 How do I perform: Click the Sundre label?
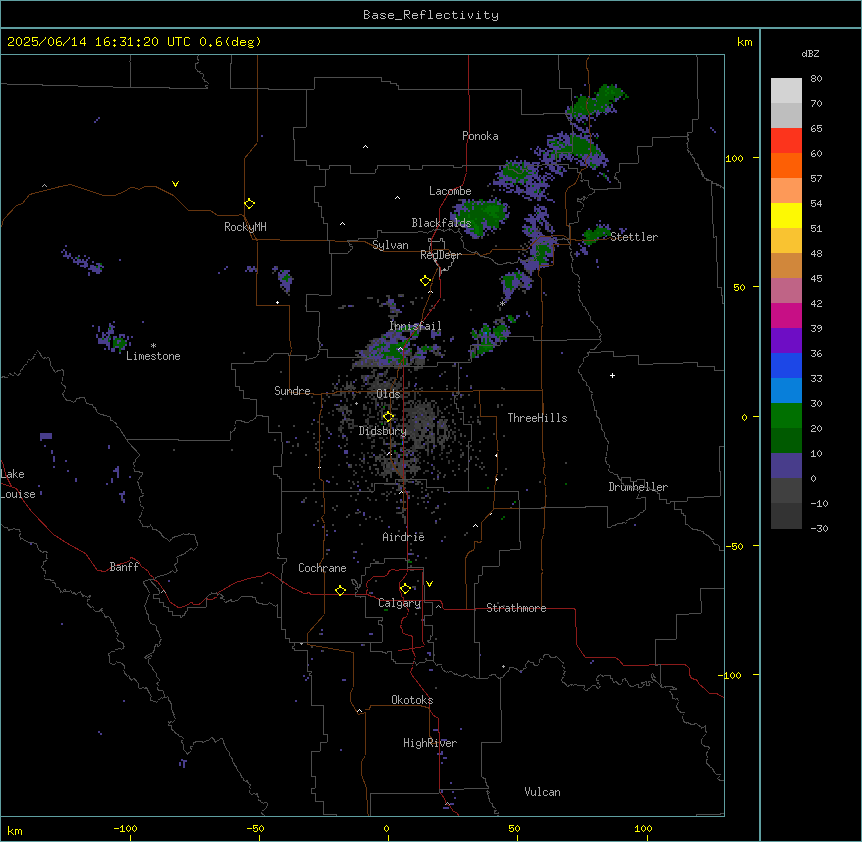292,391
